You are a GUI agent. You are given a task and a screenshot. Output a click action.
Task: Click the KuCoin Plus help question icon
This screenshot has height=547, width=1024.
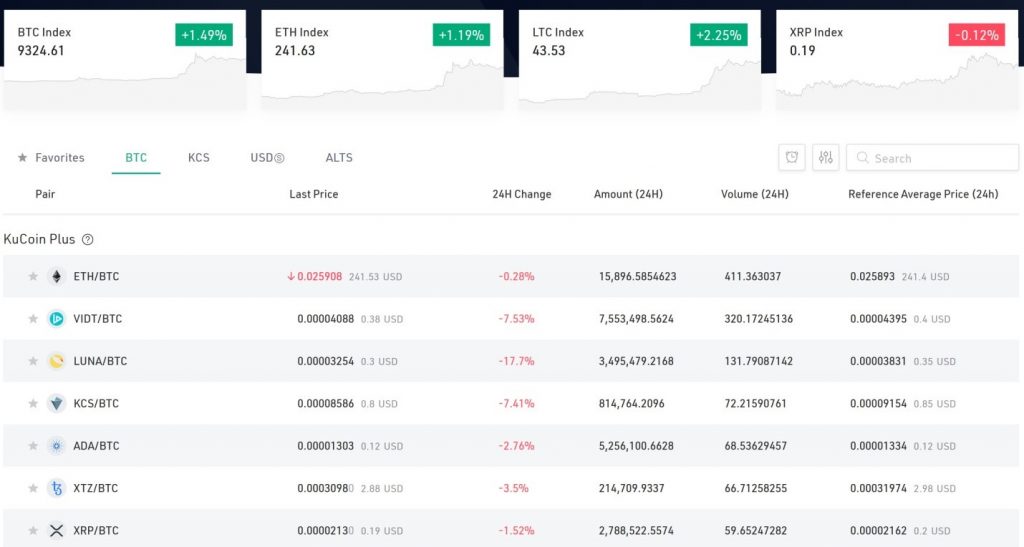click(88, 240)
